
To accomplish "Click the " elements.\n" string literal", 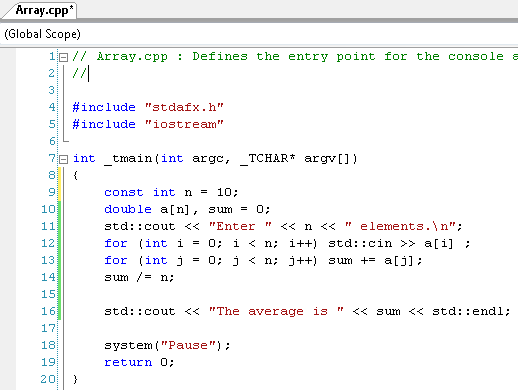I will (400, 226).
